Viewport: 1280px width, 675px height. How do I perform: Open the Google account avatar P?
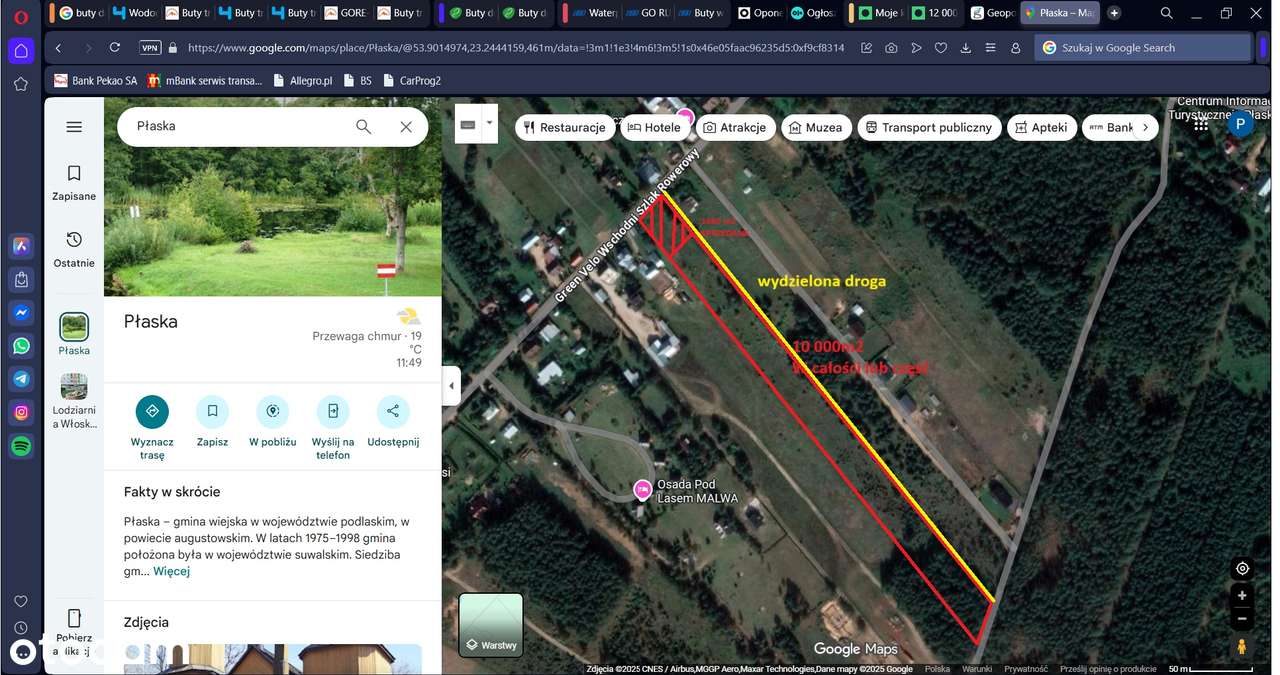pyautogui.click(x=1240, y=124)
